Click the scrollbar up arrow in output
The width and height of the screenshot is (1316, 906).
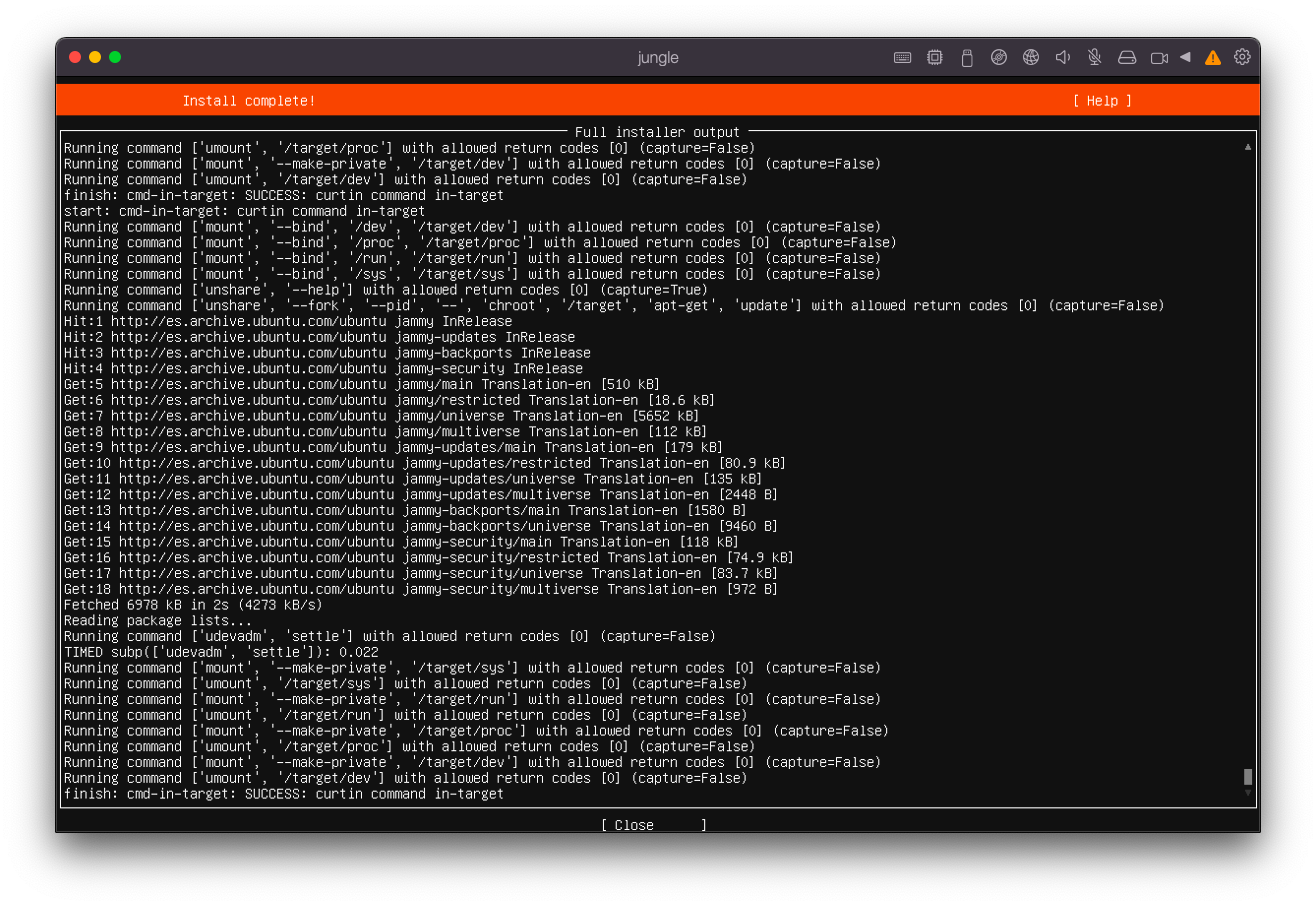click(1247, 147)
